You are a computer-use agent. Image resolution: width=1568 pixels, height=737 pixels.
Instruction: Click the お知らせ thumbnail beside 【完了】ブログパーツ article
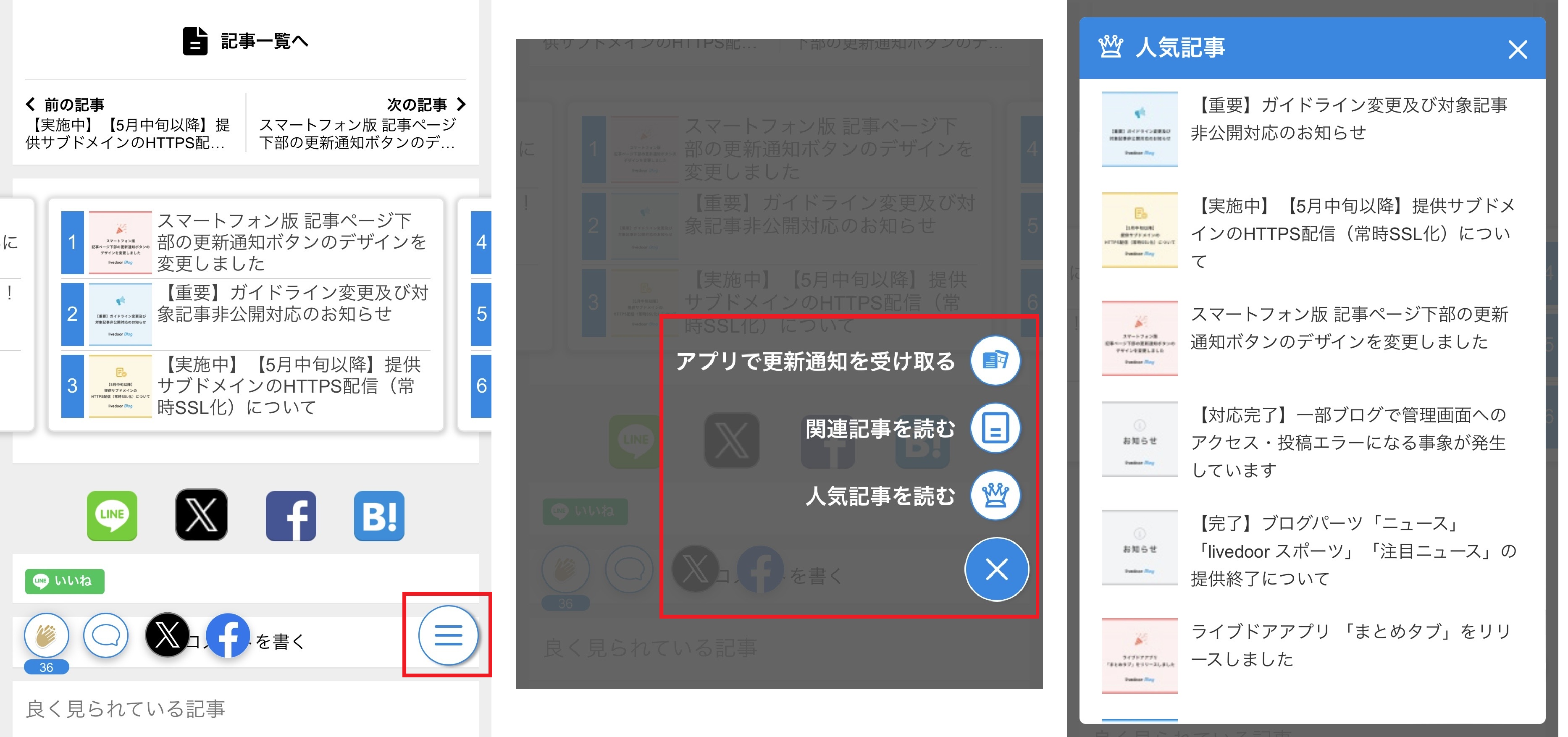(1140, 548)
